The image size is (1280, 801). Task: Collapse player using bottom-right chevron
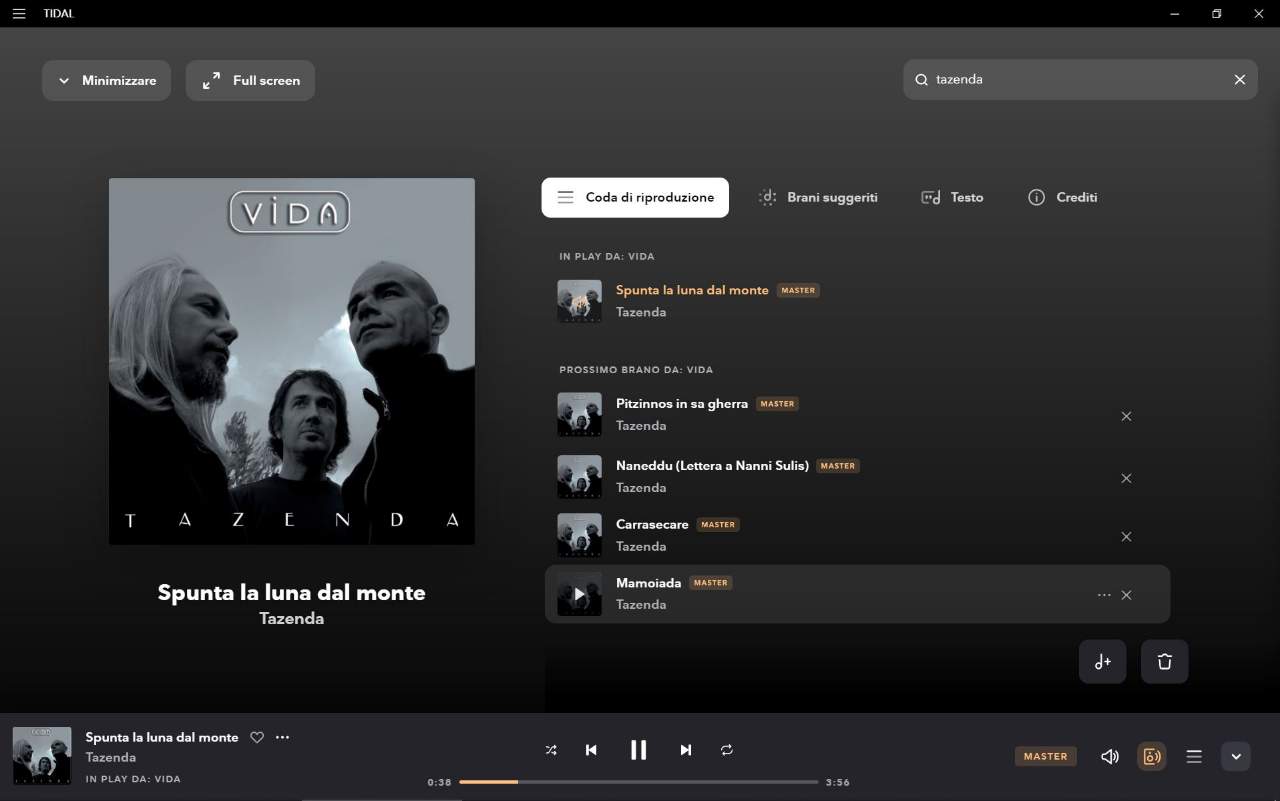[x=1236, y=756]
